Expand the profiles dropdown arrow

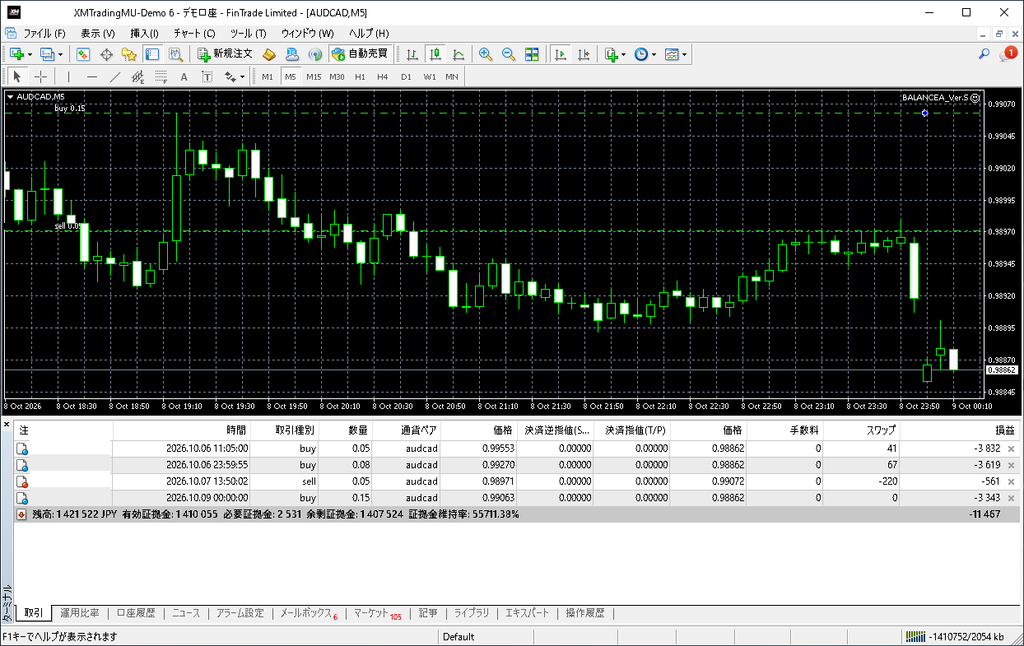[61, 54]
